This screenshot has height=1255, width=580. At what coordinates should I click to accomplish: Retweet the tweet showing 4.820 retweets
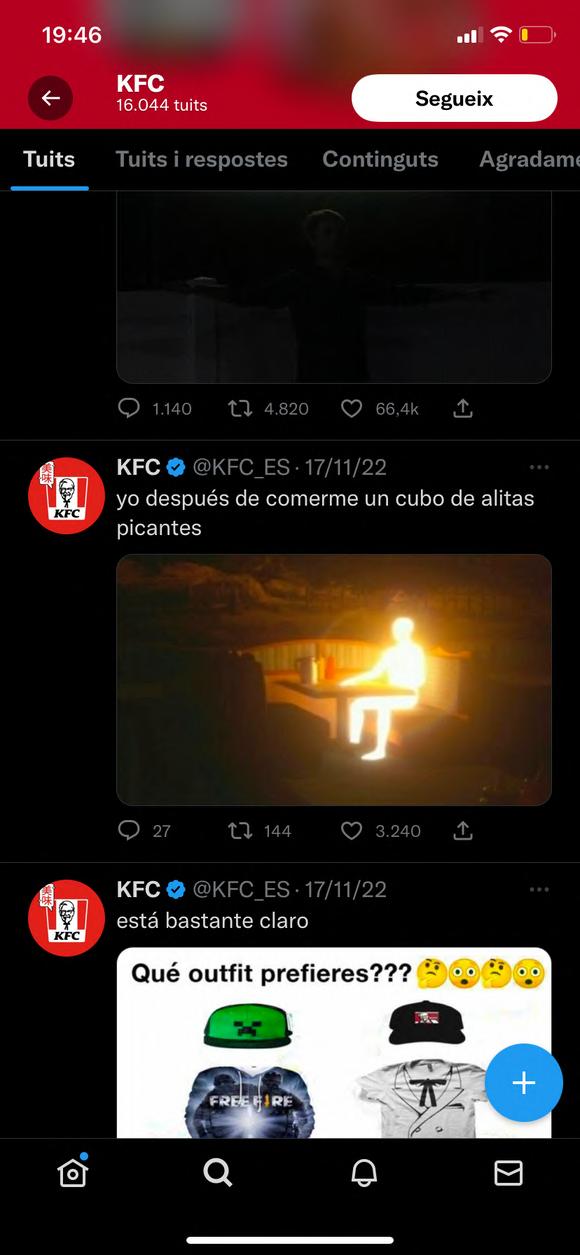[x=240, y=409]
